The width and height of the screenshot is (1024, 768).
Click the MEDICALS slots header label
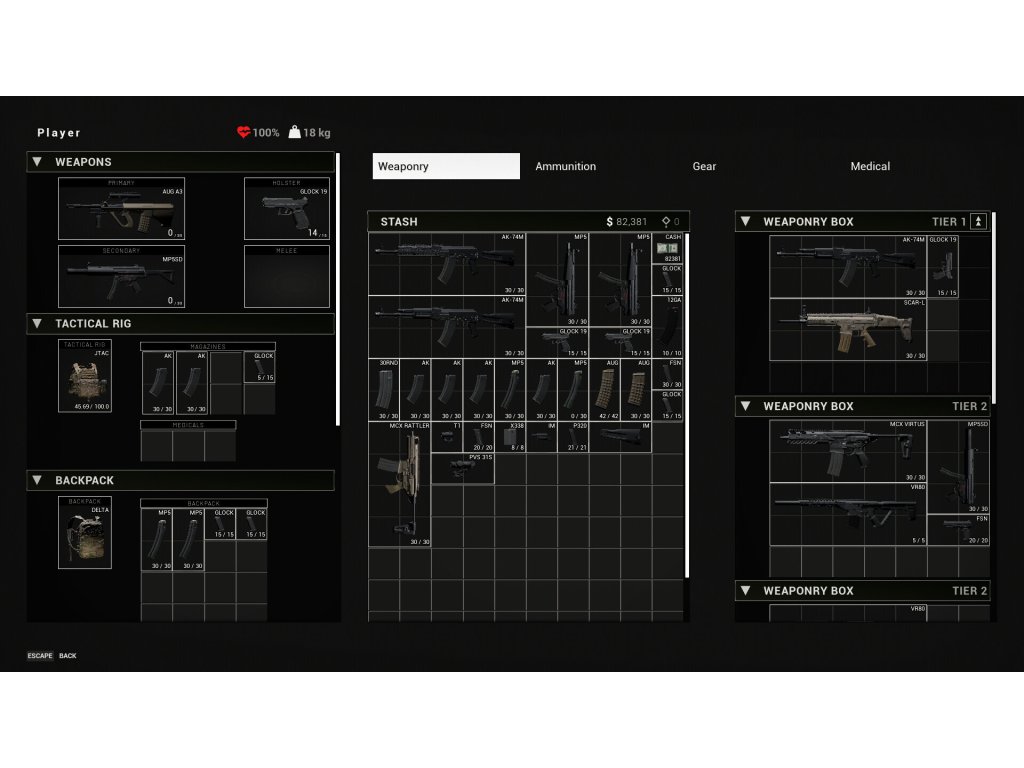tap(188, 424)
